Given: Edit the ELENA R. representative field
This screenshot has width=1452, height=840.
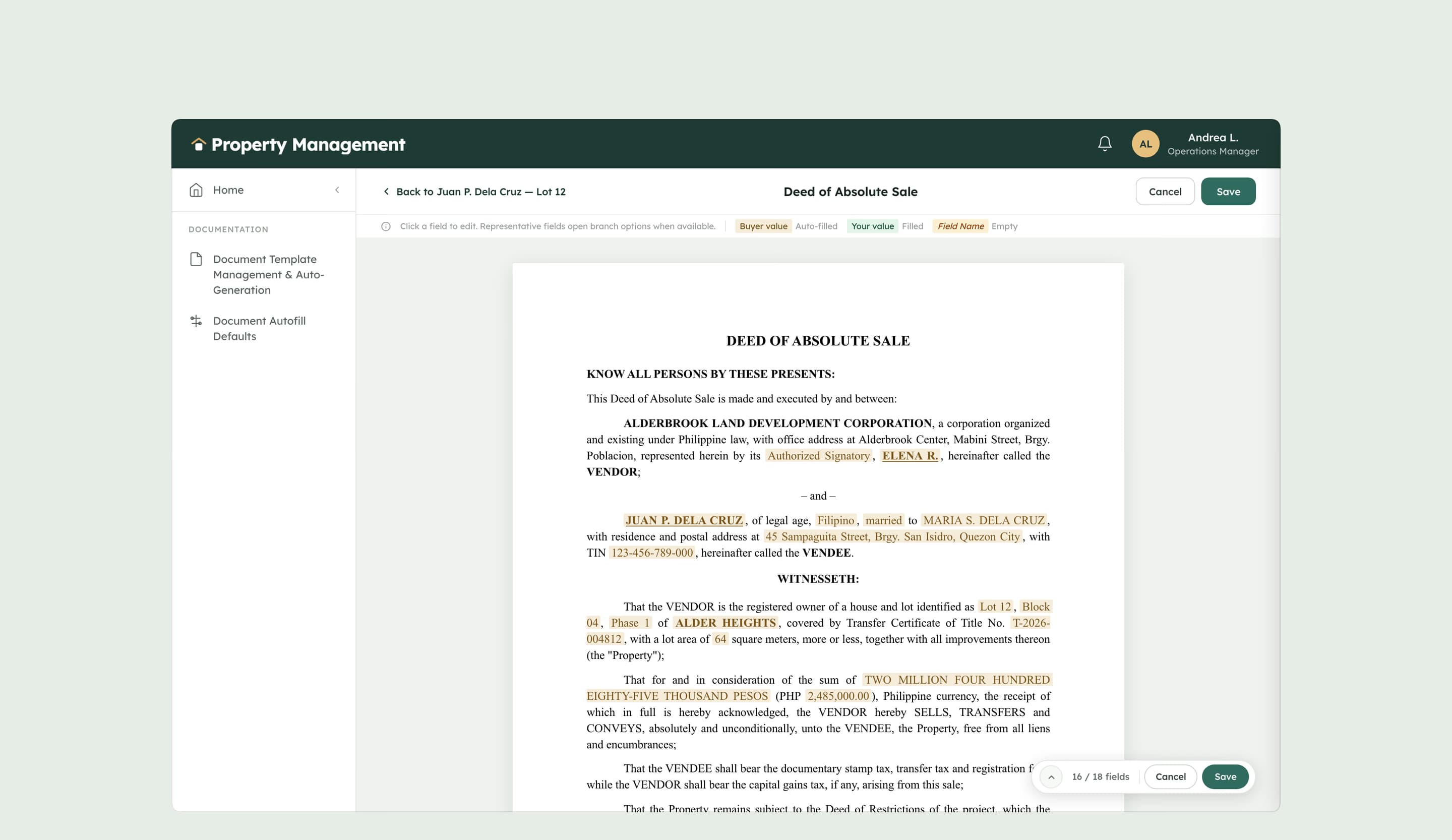Looking at the screenshot, I should point(910,456).
